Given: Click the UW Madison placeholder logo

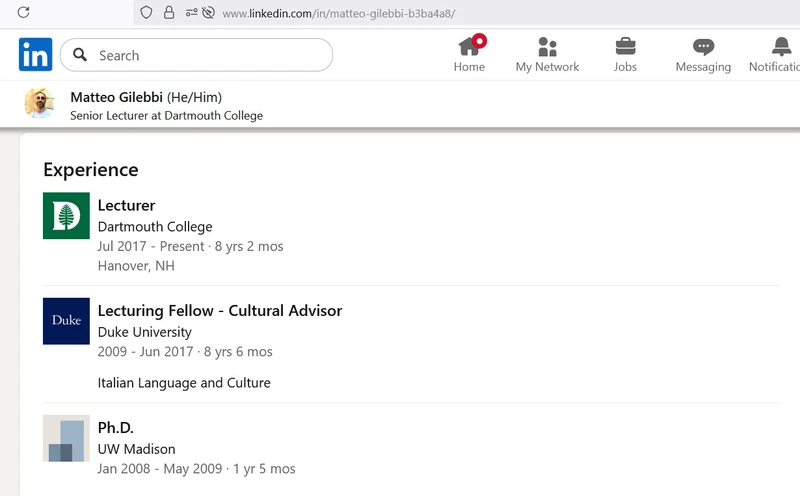Looking at the screenshot, I should pos(66,438).
